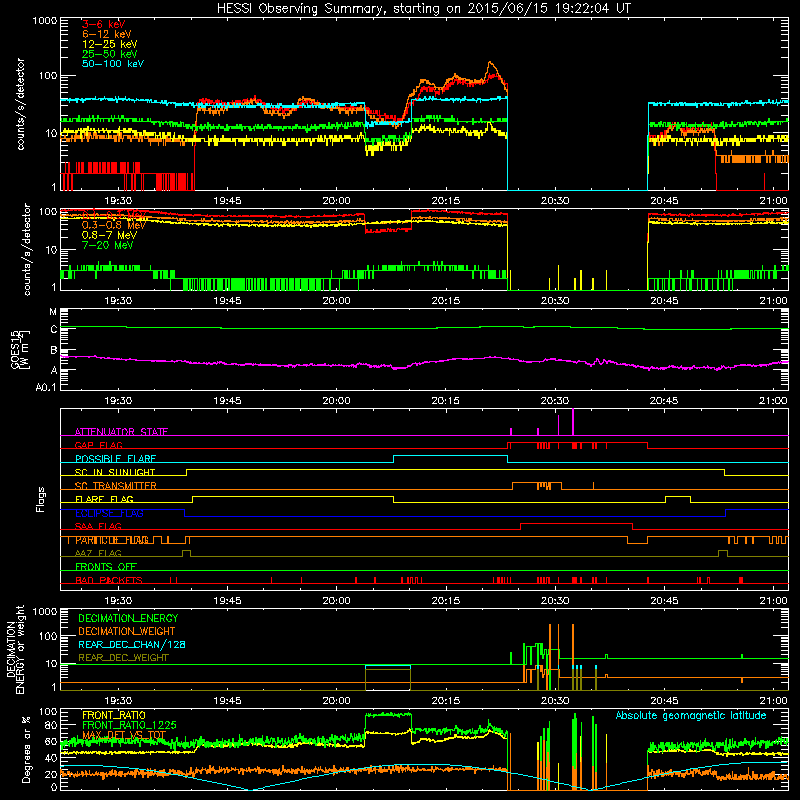Click the SAA_FLAG label
This screenshot has height=800, width=800.
[x=98, y=526]
